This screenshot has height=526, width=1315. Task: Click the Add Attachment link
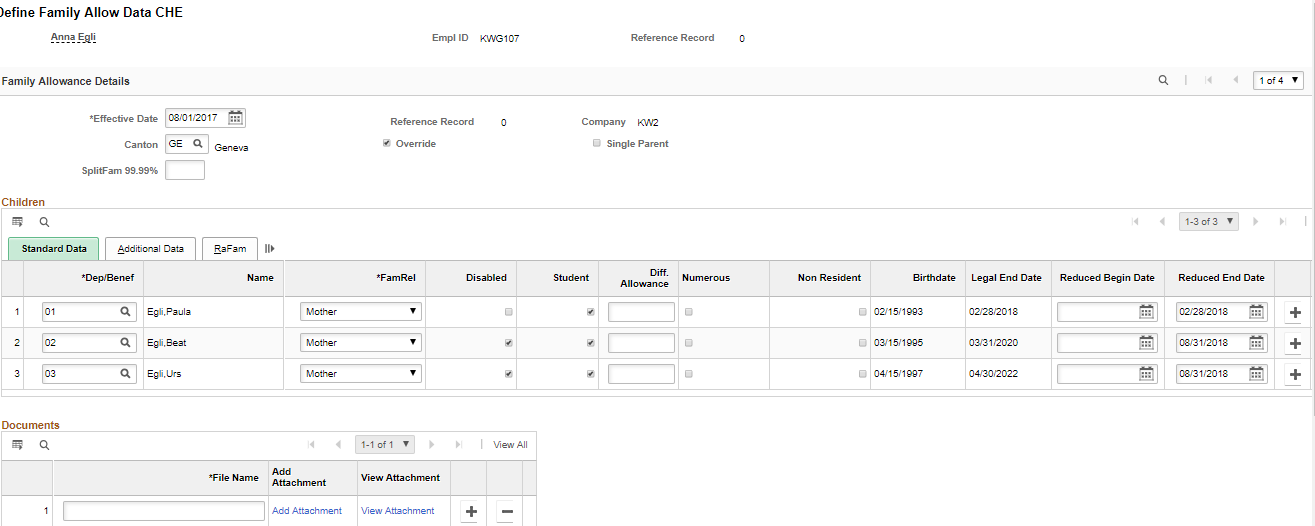click(307, 511)
